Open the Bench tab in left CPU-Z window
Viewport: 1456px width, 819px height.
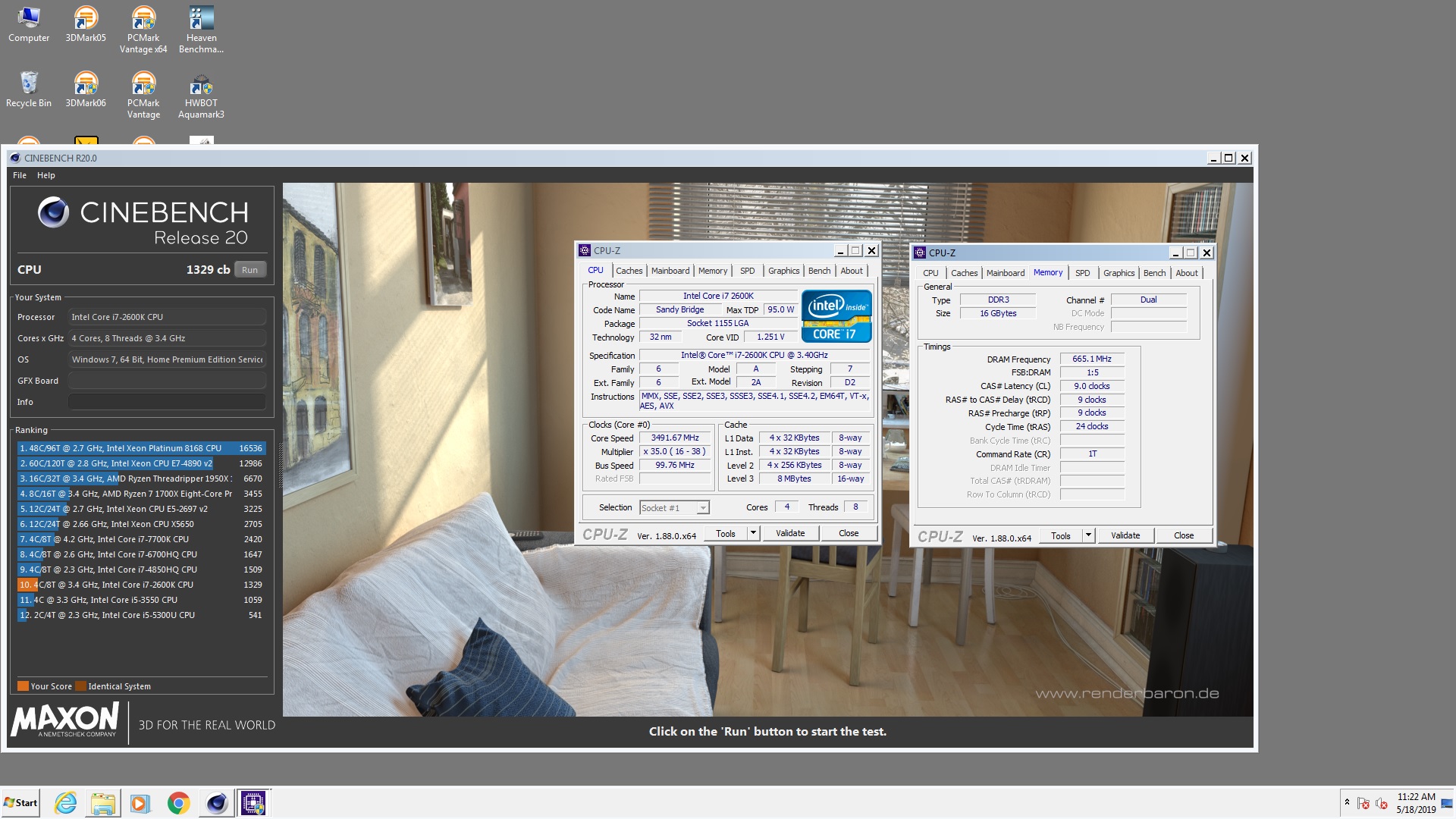pos(820,271)
